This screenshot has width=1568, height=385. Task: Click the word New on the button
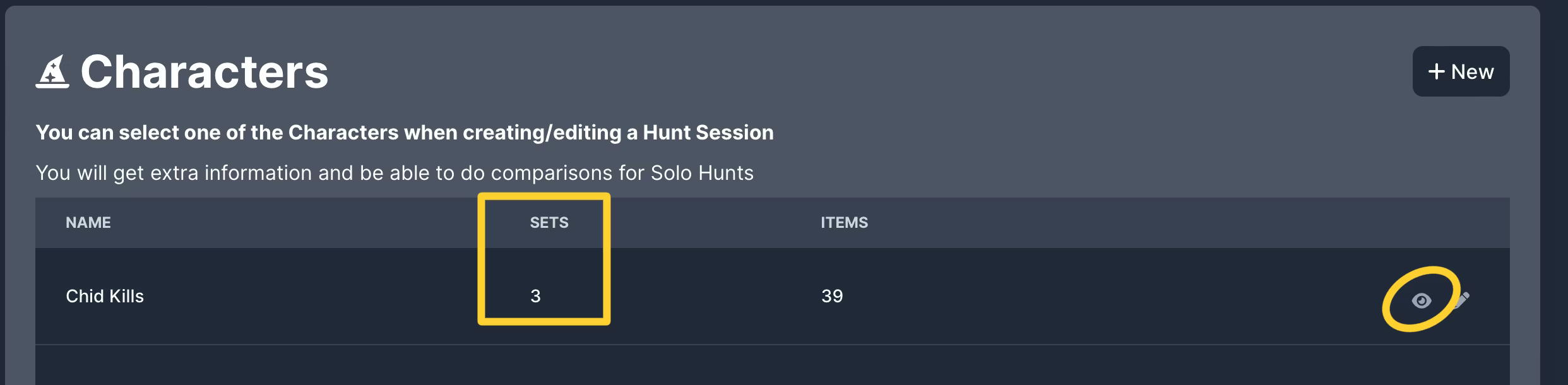click(x=1473, y=72)
